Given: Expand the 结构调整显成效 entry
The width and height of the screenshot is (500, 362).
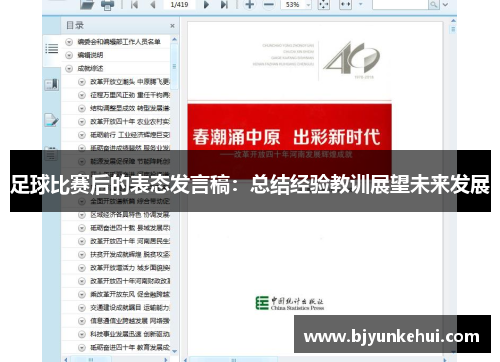Looking at the screenshot, I should [82, 109].
